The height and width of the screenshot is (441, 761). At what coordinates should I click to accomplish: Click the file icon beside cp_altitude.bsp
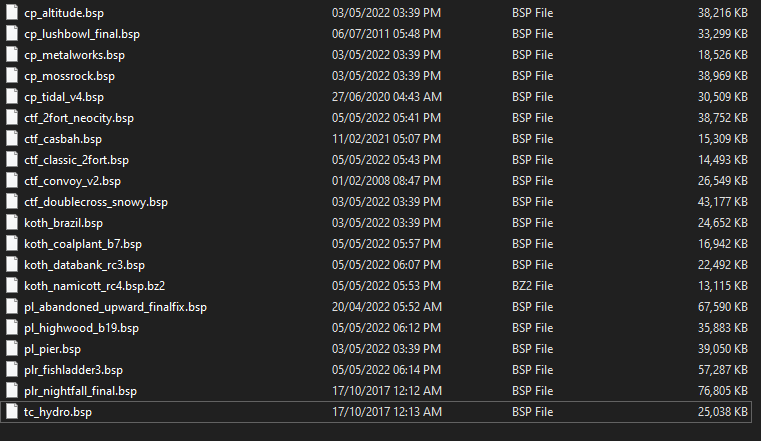pos(12,13)
